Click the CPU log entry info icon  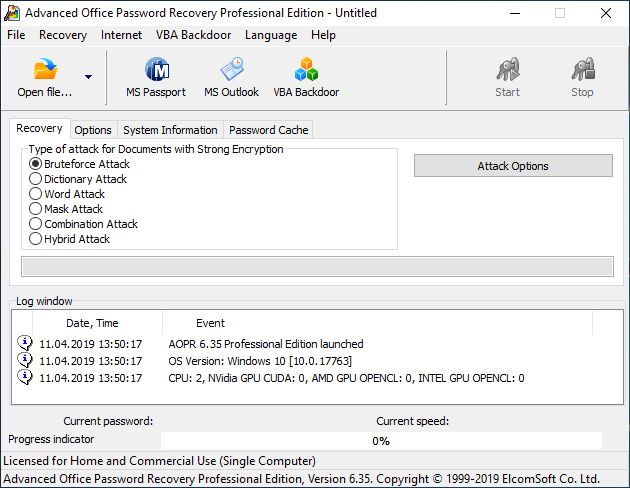tap(25, 378)
